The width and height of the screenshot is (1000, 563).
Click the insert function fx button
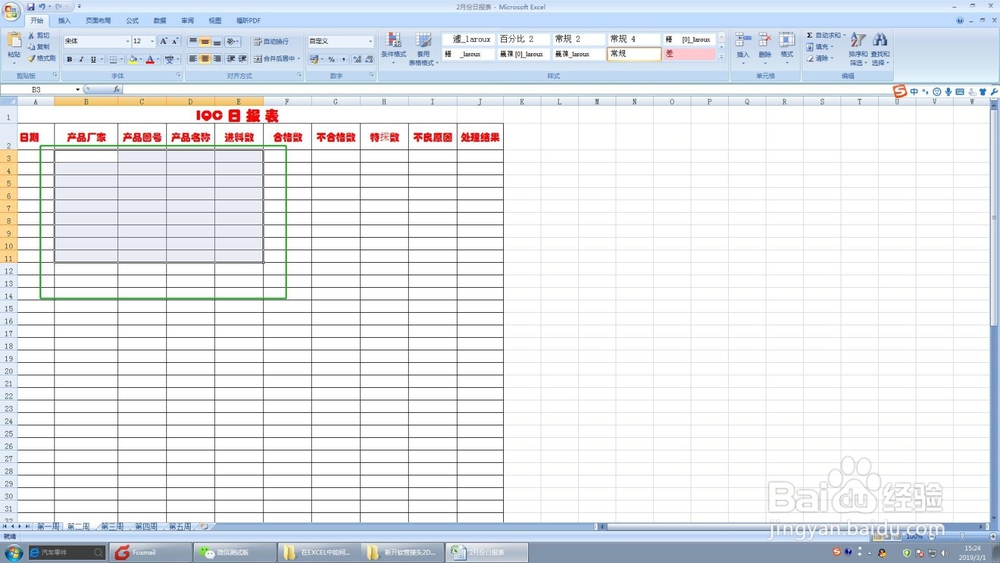coord(117,89)
